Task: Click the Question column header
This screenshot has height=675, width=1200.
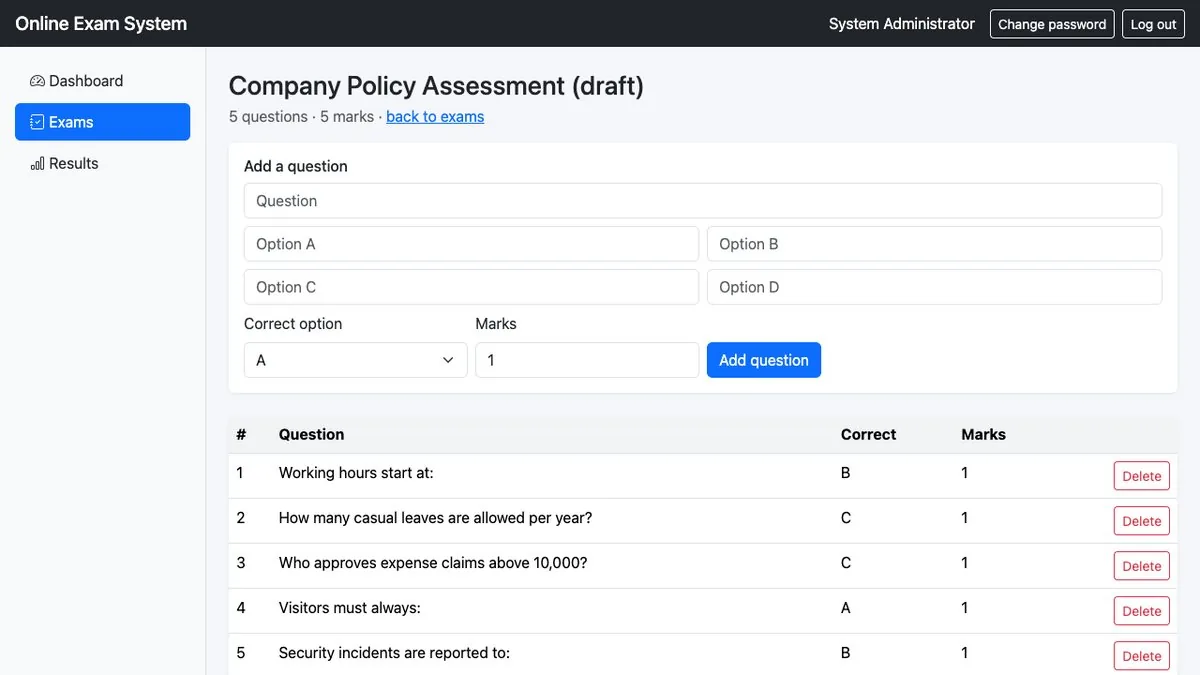Action: (311, 435)
